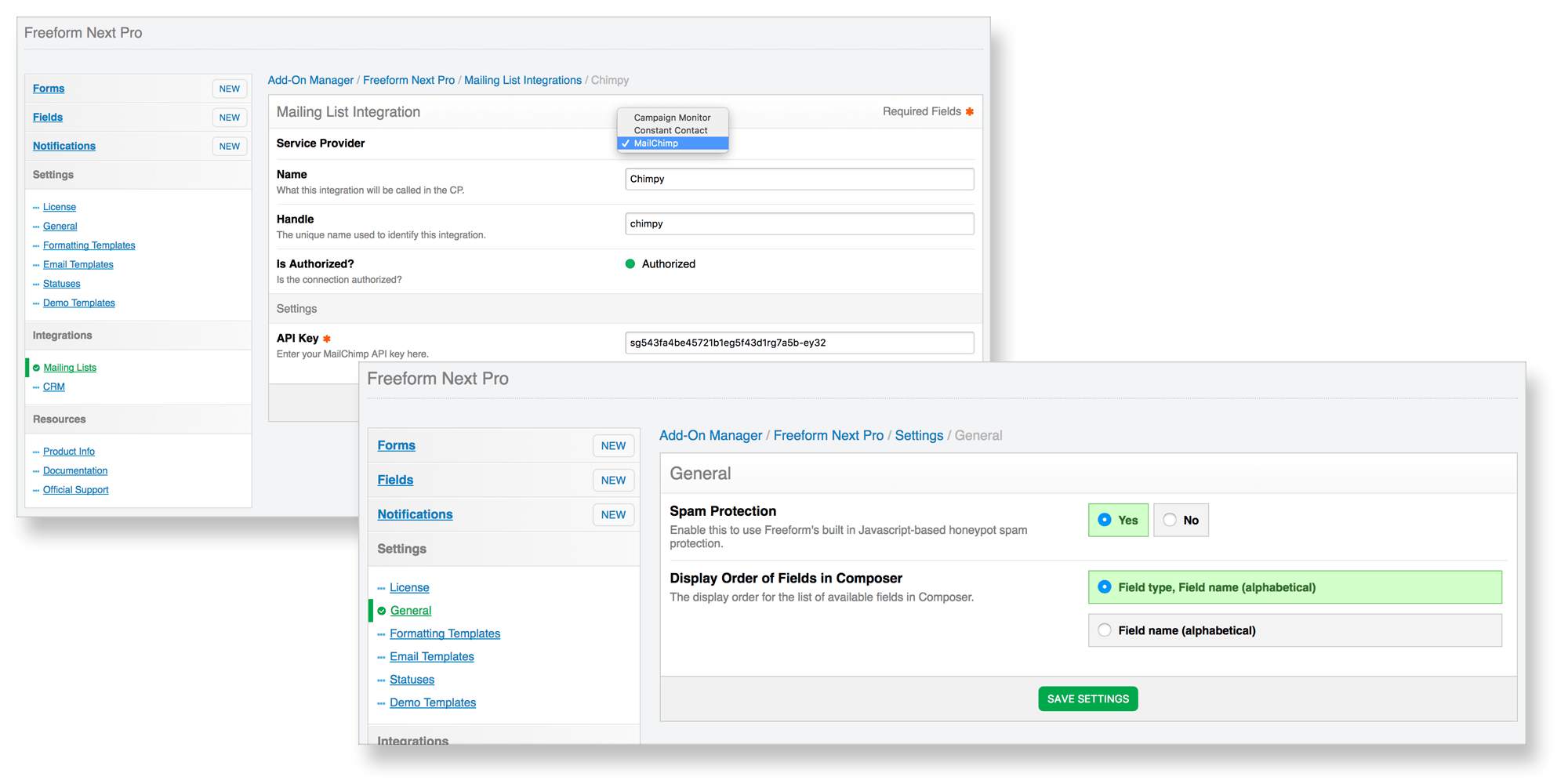Click the orange Required Fields asterisk icon
The image size is (1568, 784).
(970, 111)
